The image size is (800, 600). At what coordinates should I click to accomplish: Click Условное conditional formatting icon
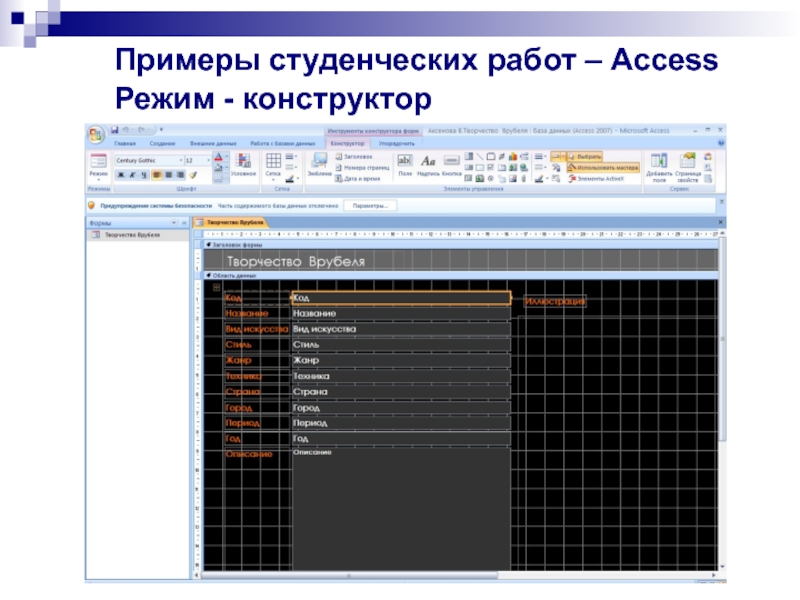tap(243, 165)
